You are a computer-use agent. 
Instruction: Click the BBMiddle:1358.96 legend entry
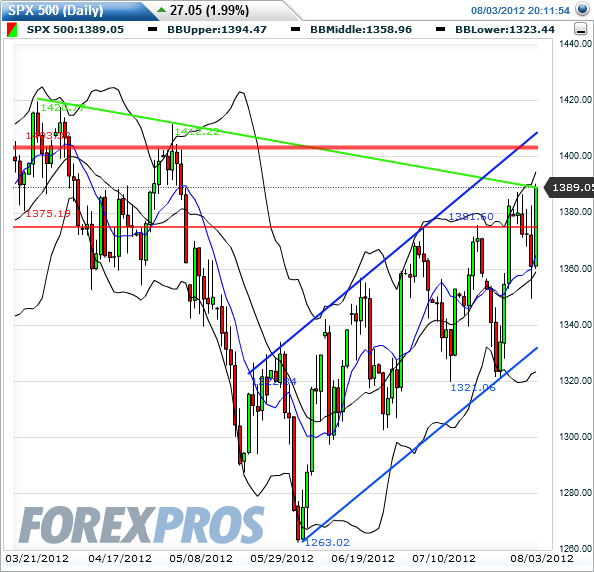361,30
